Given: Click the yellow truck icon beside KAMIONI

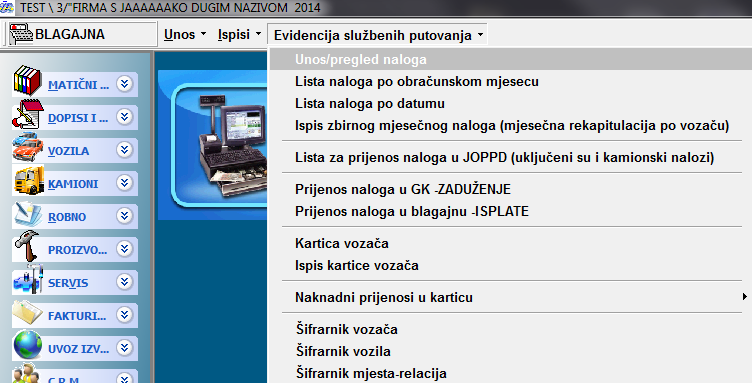Looking at the screenshot, I should point(29,180).
